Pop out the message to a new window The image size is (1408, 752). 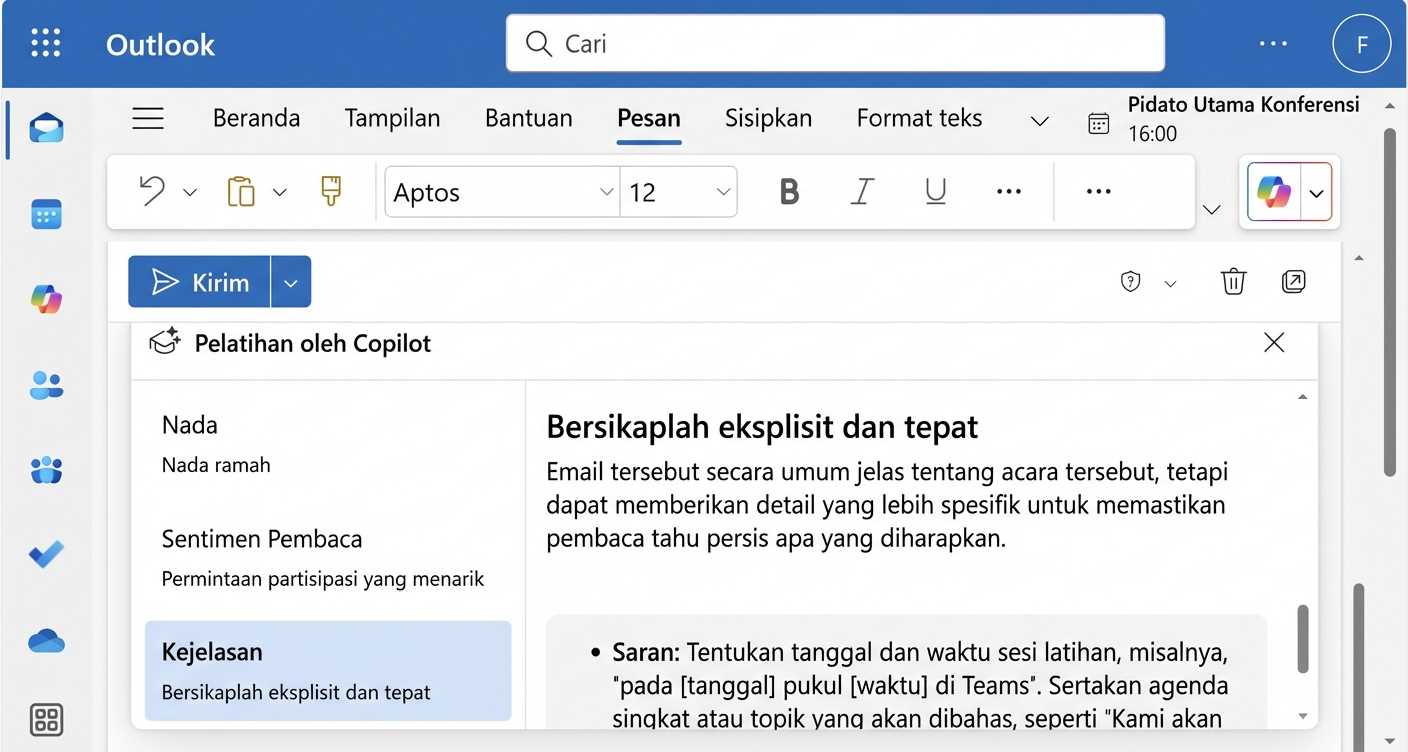click(x=1294, y=281)
